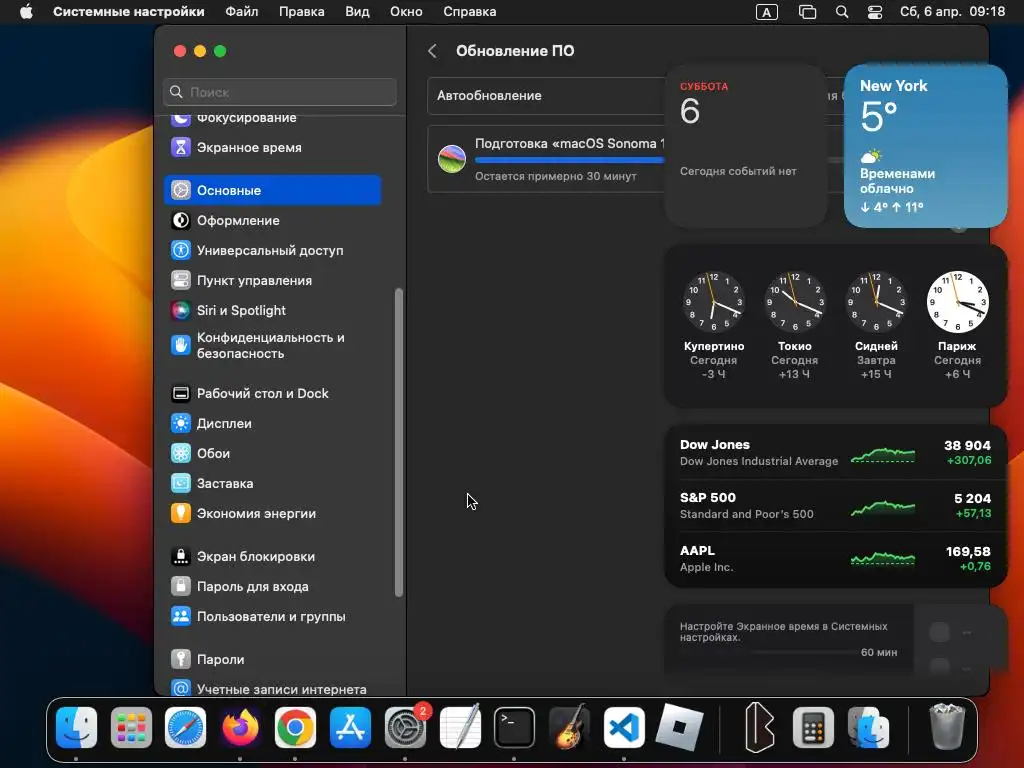The height and width of the screenshot is (768, 1024).
Task: Click the Screen Time widget setup text
Action: pyautogui.click(x=783, y=632)
